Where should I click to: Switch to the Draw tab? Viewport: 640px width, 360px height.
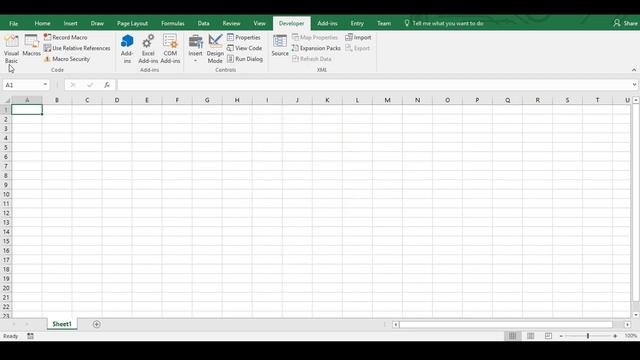click(97, 23)
